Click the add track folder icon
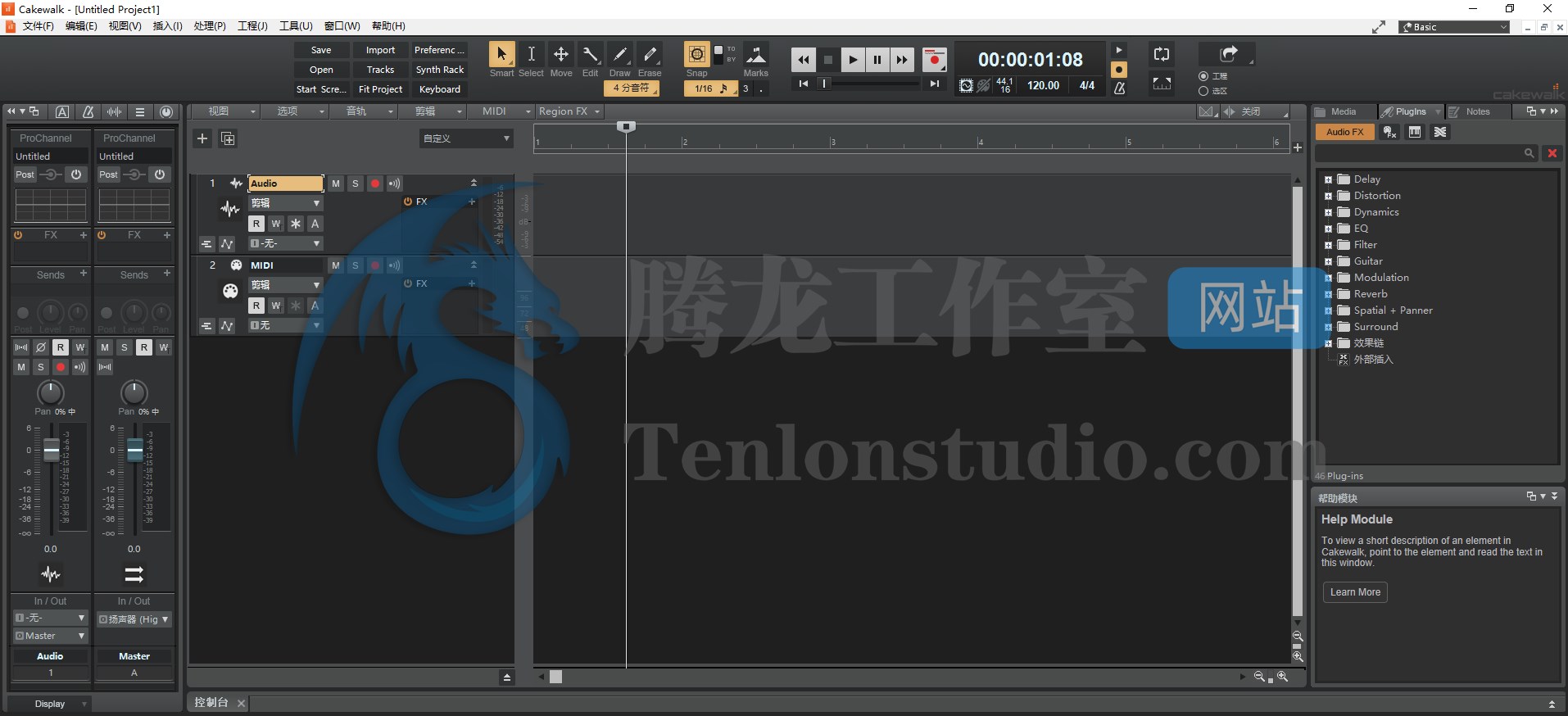The height and width of the screenshot is (716, 1568). [x=228, y=138]
